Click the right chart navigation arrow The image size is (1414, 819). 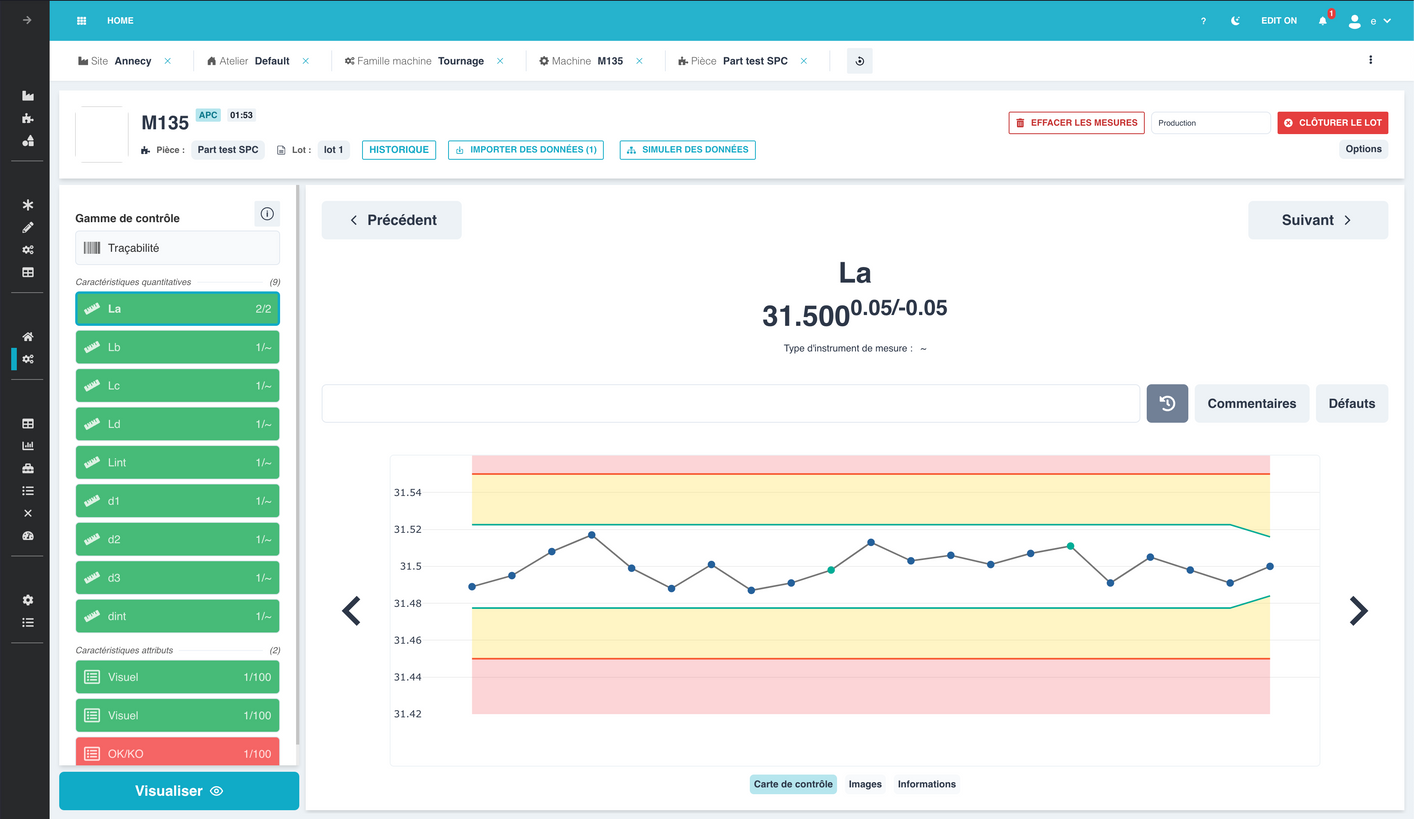pyautogui.click(x=1358, y=611)
